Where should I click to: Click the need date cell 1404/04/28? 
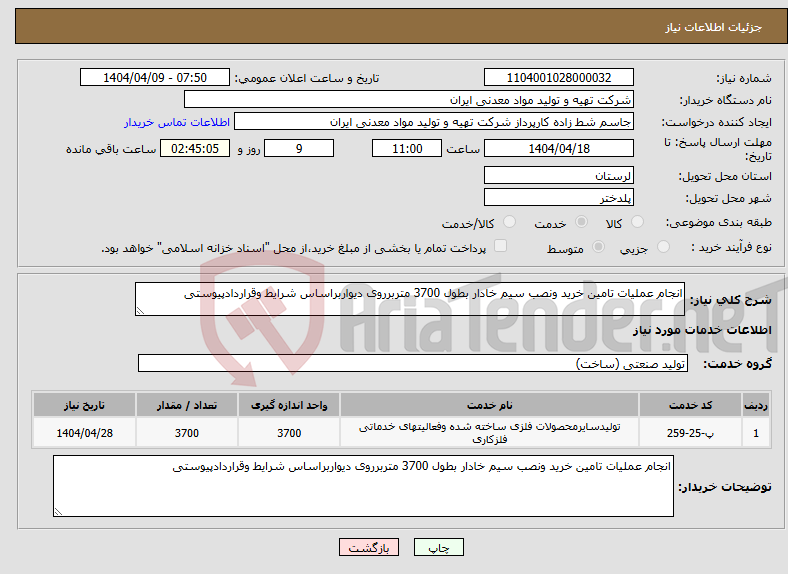(x=84, y=433)
